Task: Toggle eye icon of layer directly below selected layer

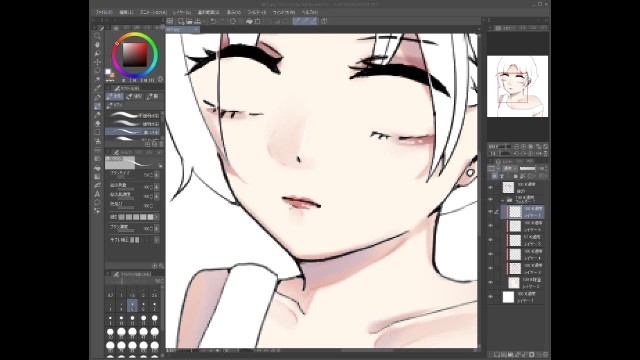Action: (x=491, y=226)
